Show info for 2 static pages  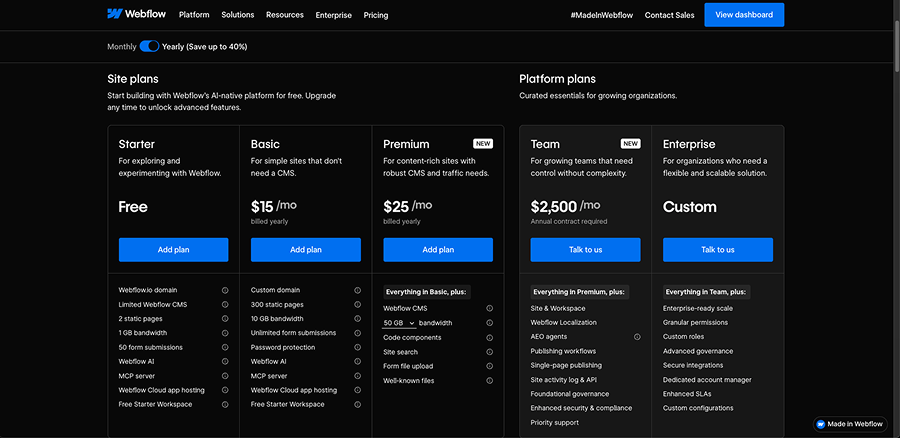(x=225, y=319)
